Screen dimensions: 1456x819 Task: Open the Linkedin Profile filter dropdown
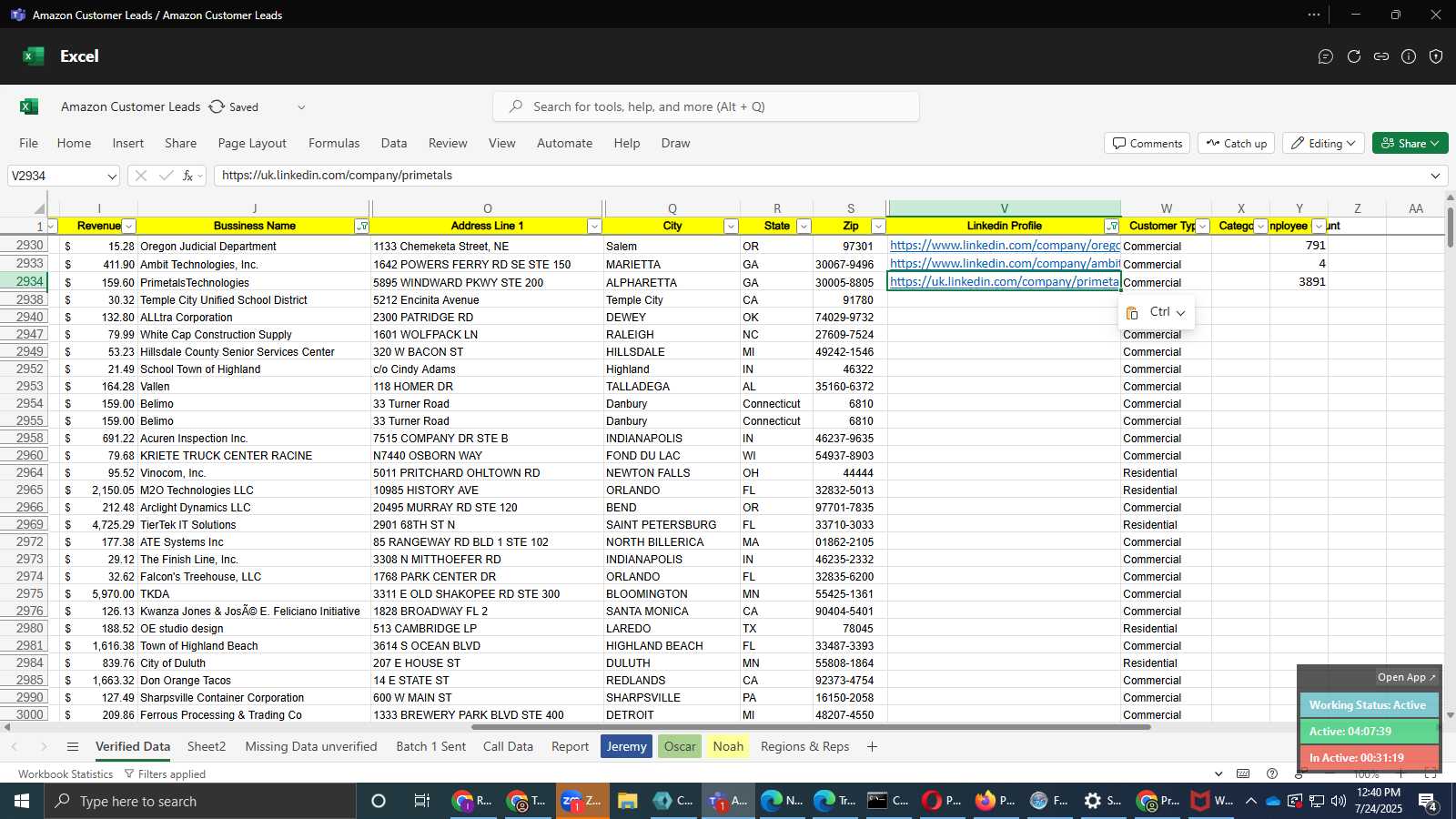(1112, 227)
